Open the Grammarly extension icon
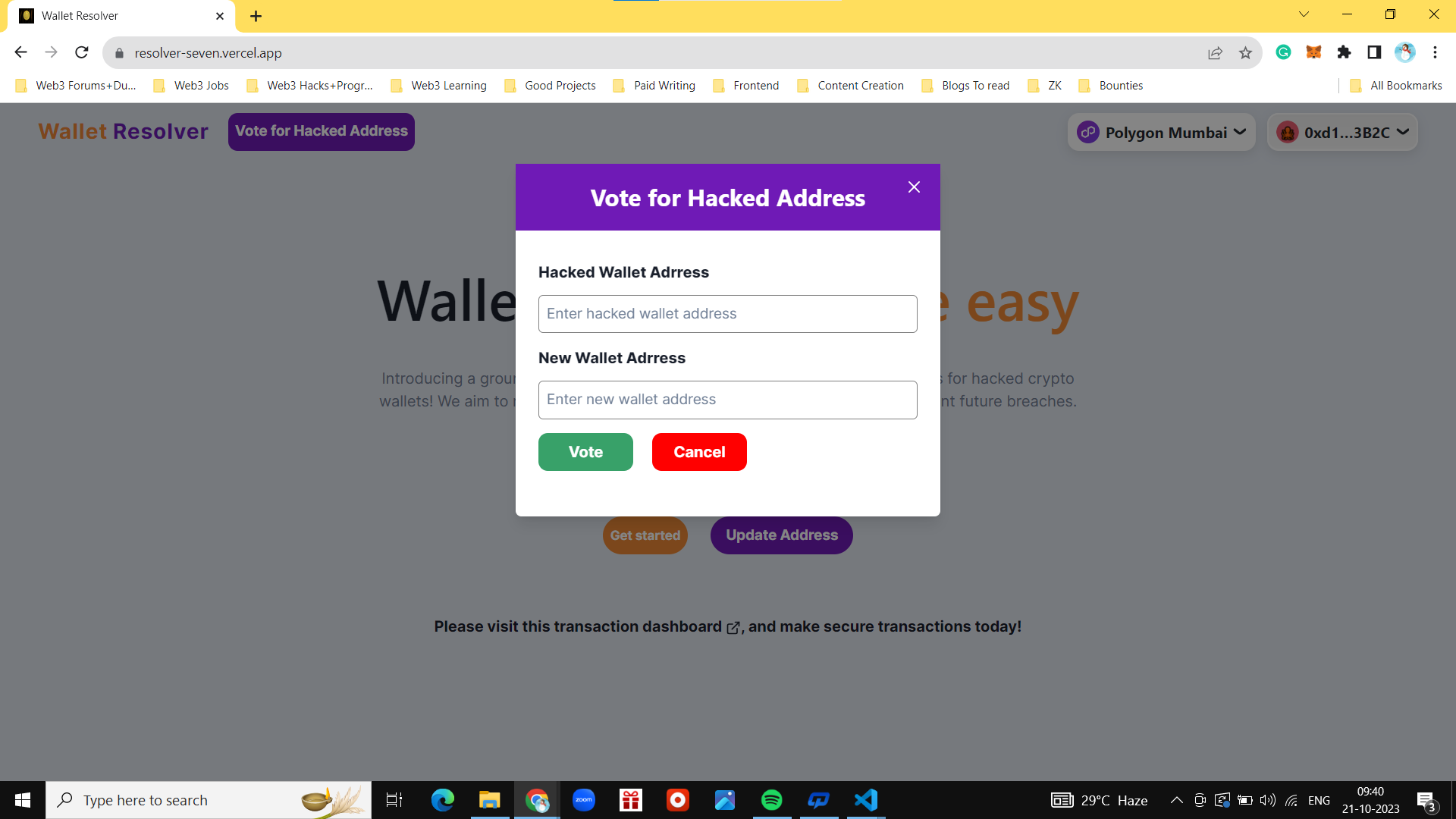 pos(1283,52)
